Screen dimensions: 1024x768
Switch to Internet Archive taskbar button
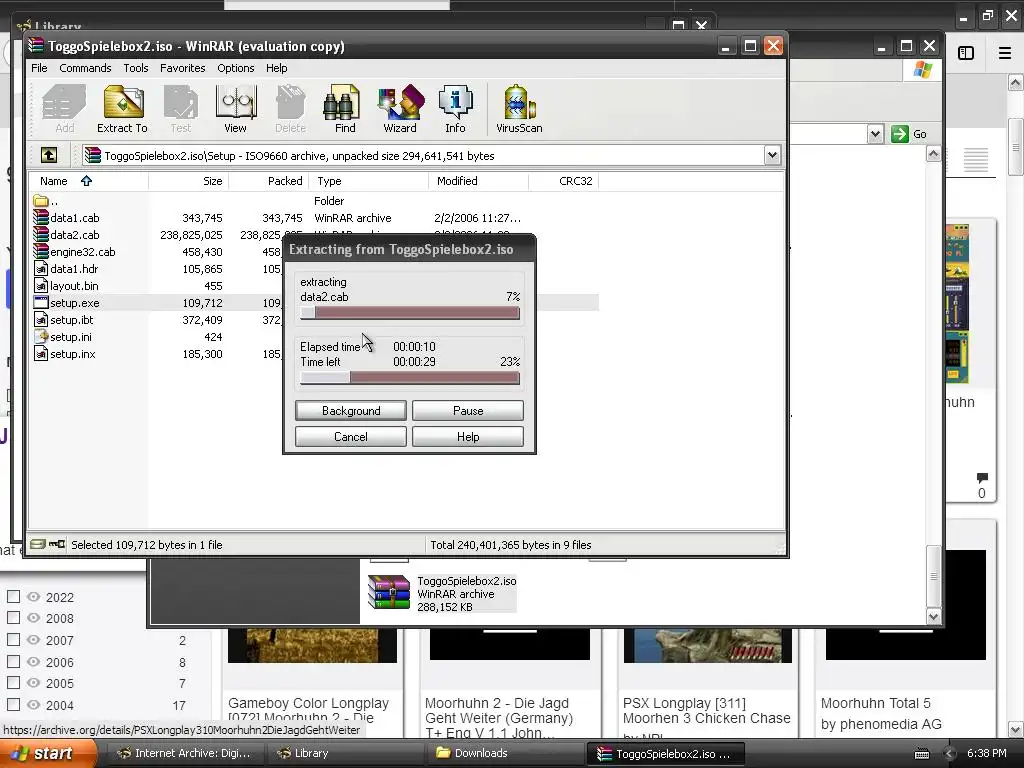184,753
